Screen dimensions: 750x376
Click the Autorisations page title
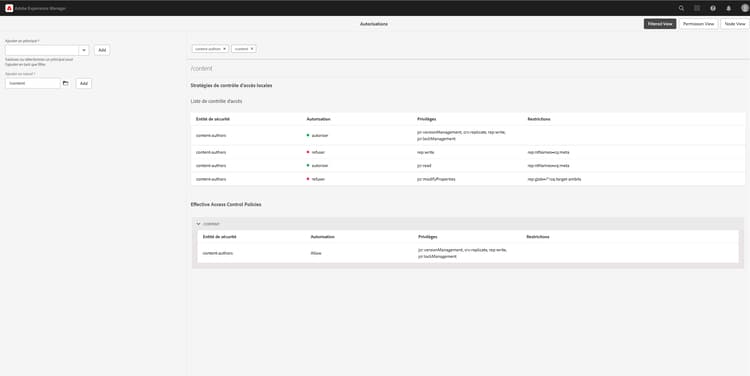374,24
